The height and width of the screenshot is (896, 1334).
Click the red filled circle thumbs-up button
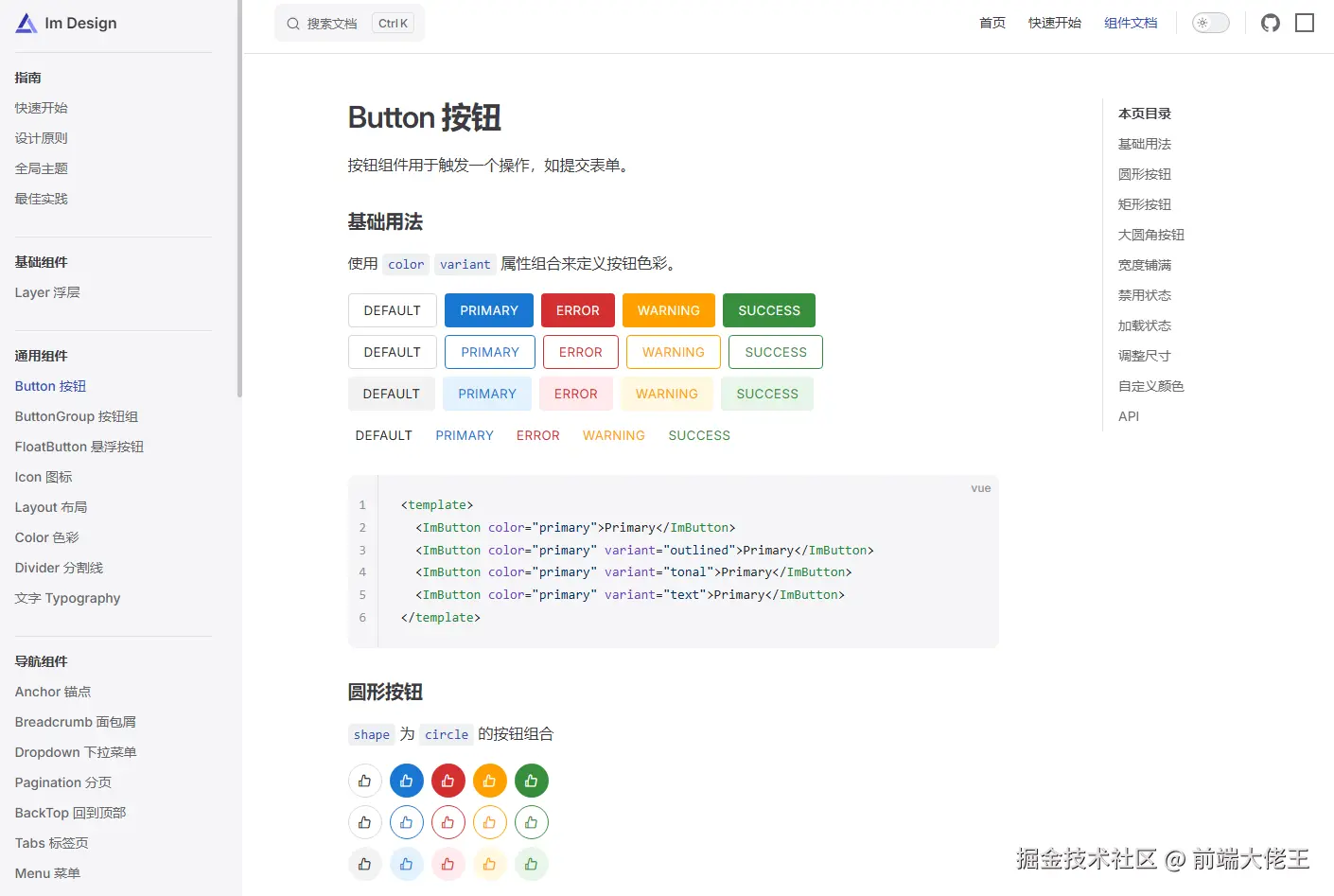click(x=448, y=781)
